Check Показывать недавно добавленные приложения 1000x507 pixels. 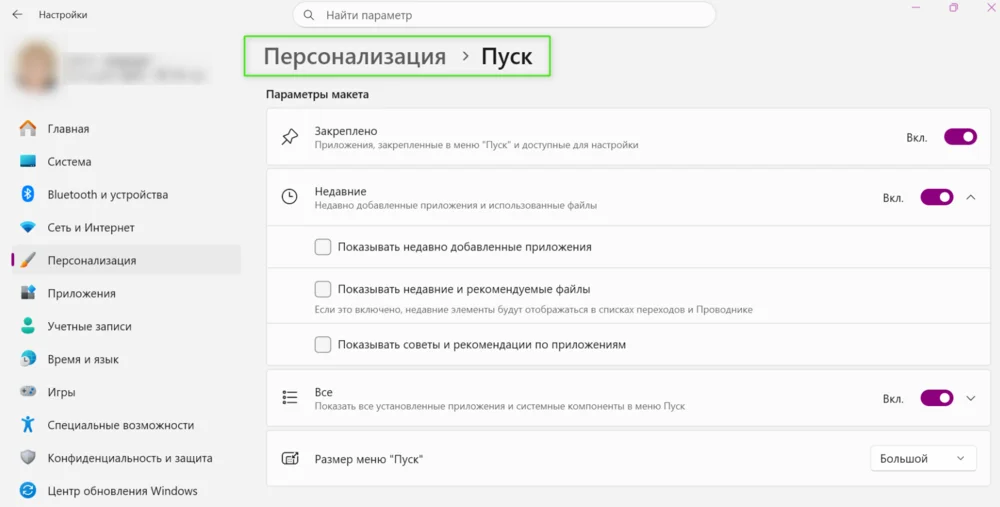pyautogui.click(x=323, y=247)
